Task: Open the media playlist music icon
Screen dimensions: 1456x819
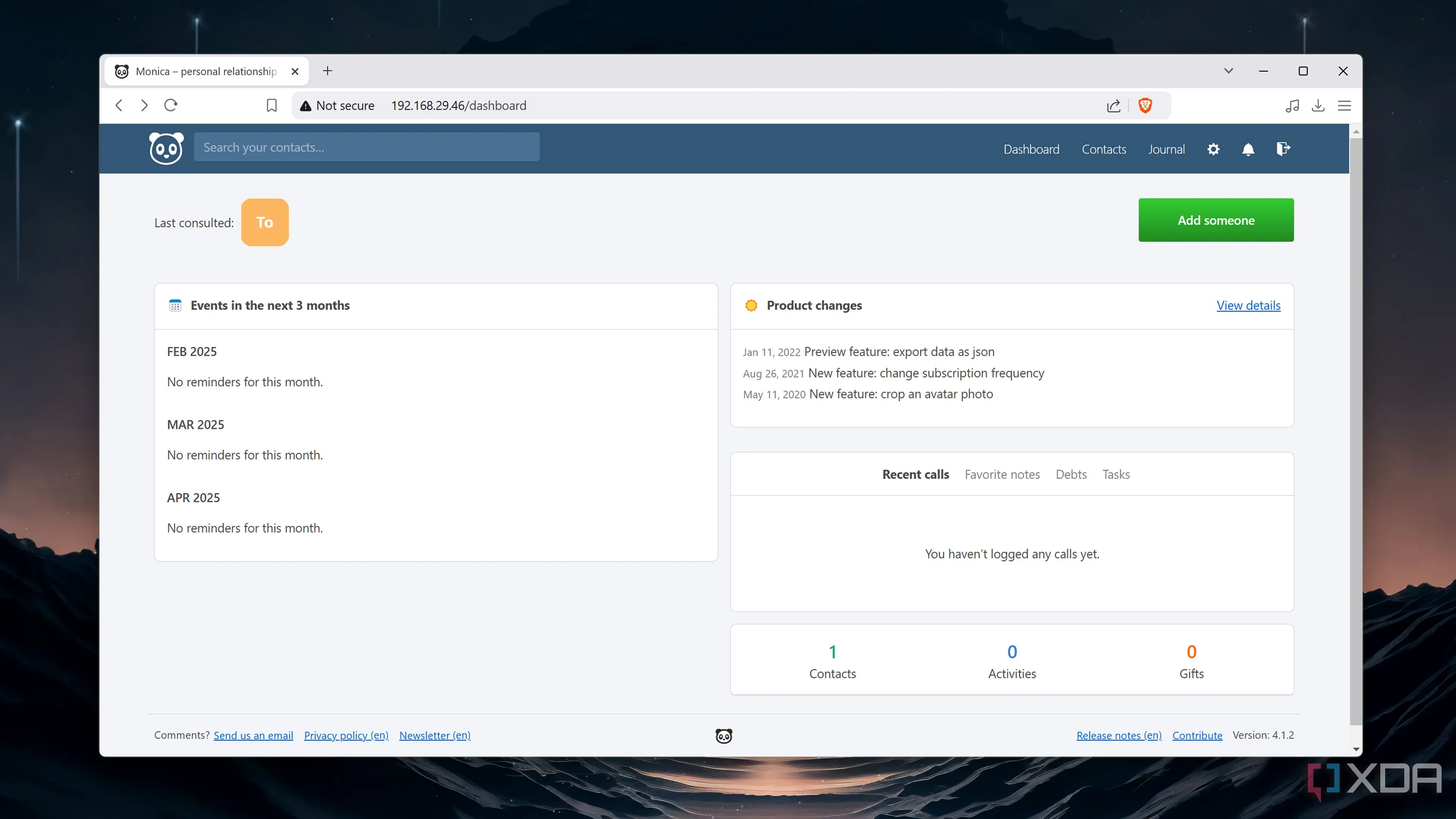Action: (x=1292, y=106)
